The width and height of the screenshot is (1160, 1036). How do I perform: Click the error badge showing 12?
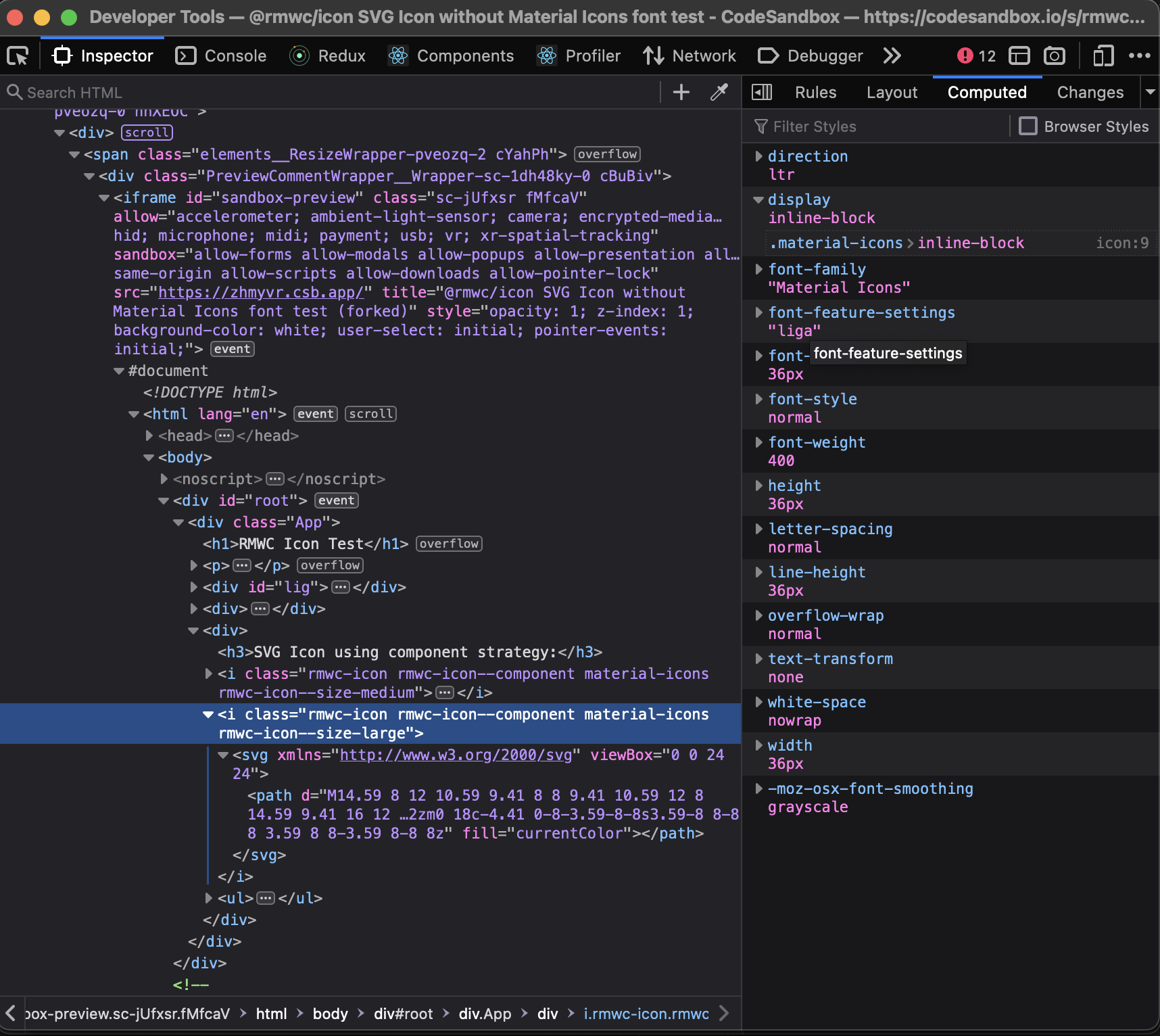click(975, 56)
